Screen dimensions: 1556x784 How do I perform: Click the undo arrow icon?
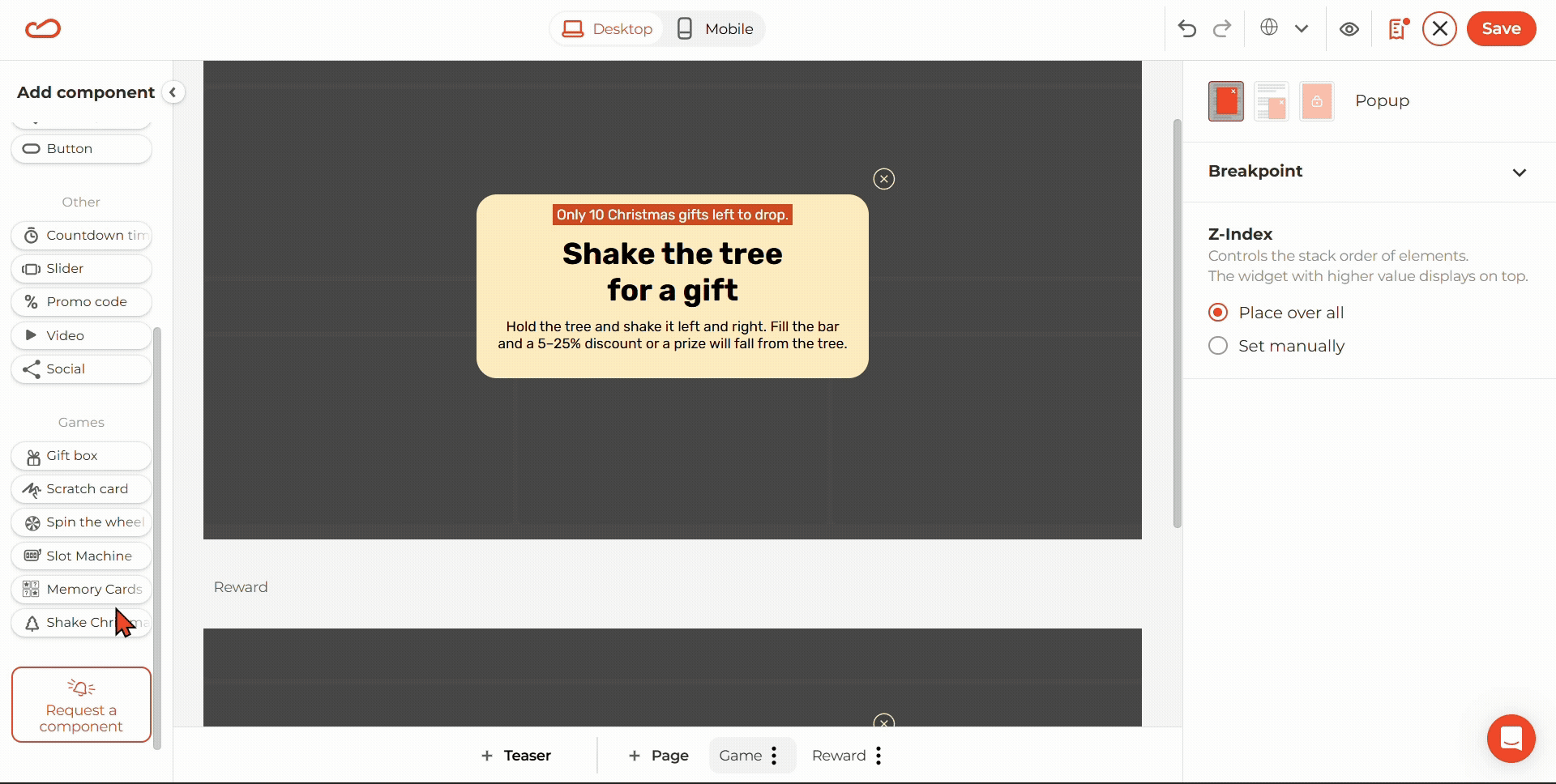[x=1187, y=29]
